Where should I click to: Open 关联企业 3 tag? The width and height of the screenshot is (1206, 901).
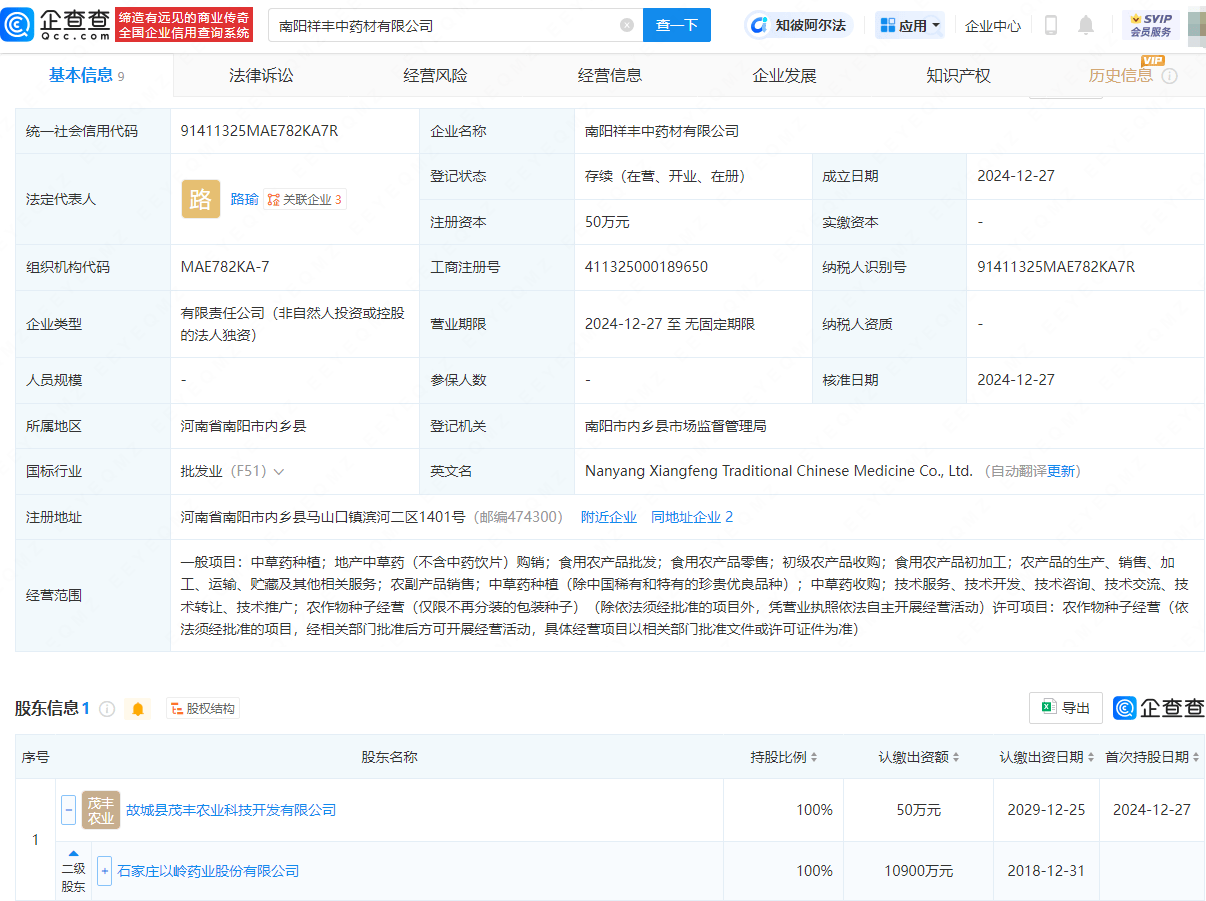pos(305,199)
